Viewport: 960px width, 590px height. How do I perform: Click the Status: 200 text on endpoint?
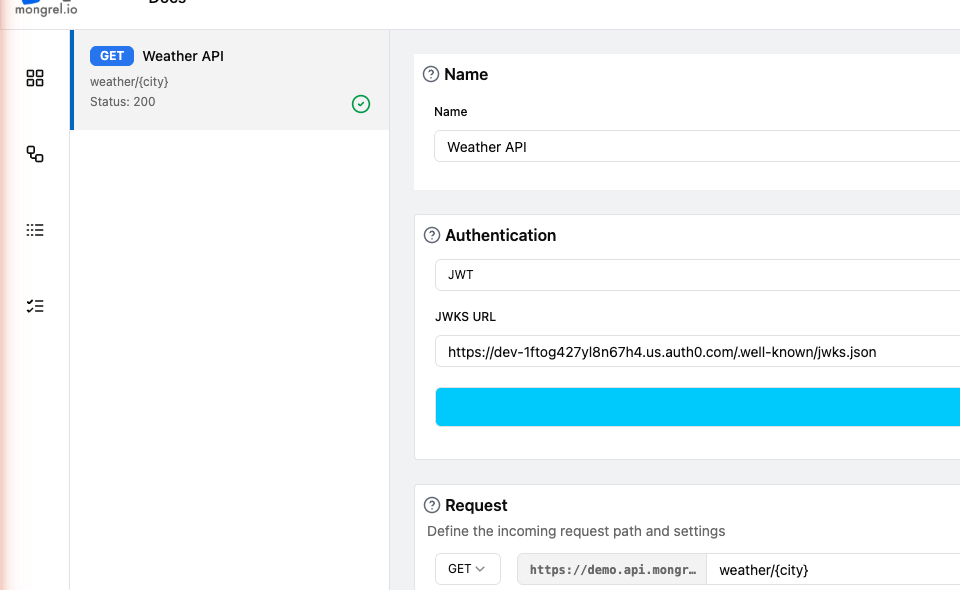click(123, 102)
